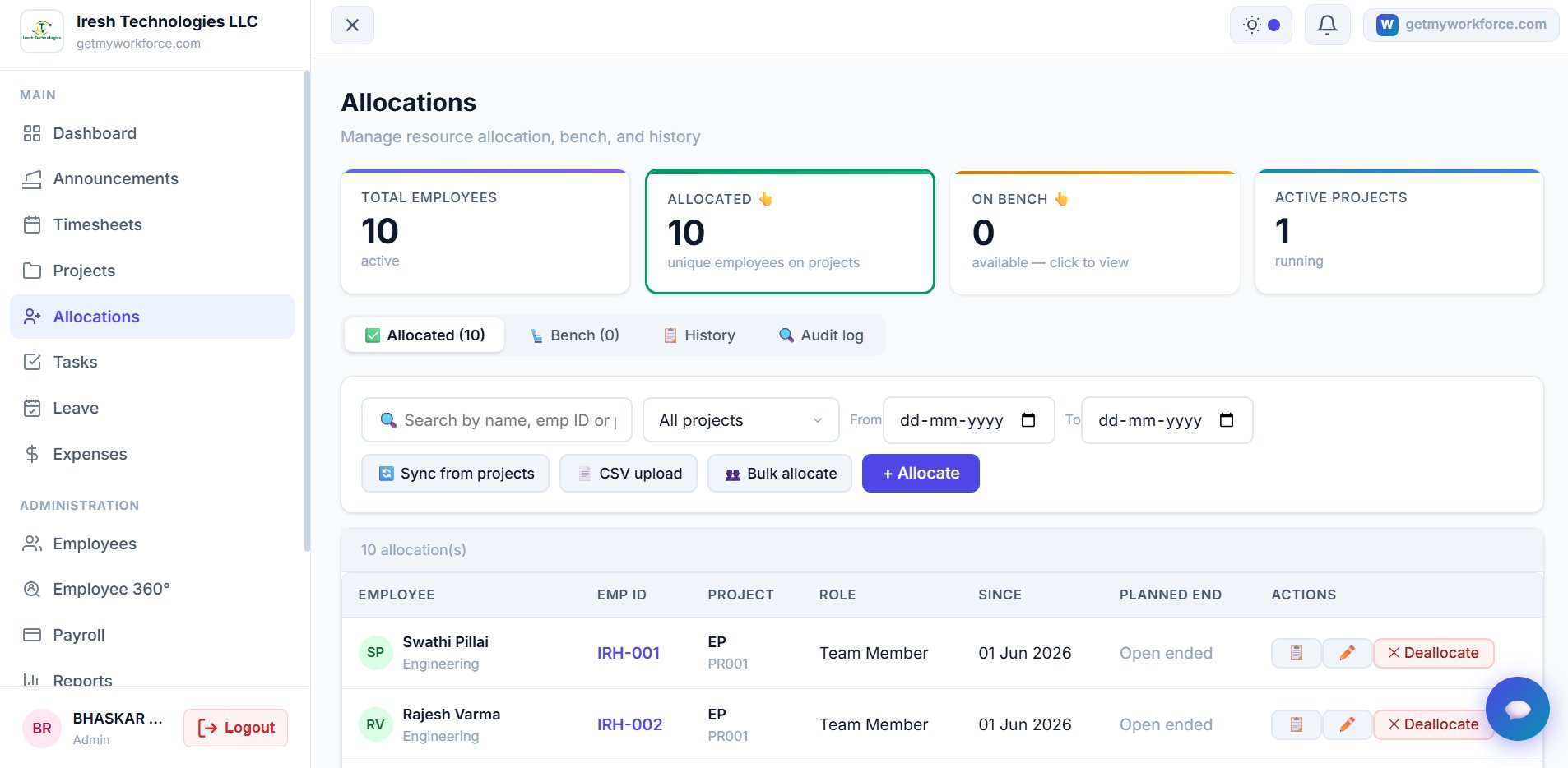Click the Planned End column header
The height and width of the screenshot is (768, 1568).
pyautogui.click(x=1170, y=595)
